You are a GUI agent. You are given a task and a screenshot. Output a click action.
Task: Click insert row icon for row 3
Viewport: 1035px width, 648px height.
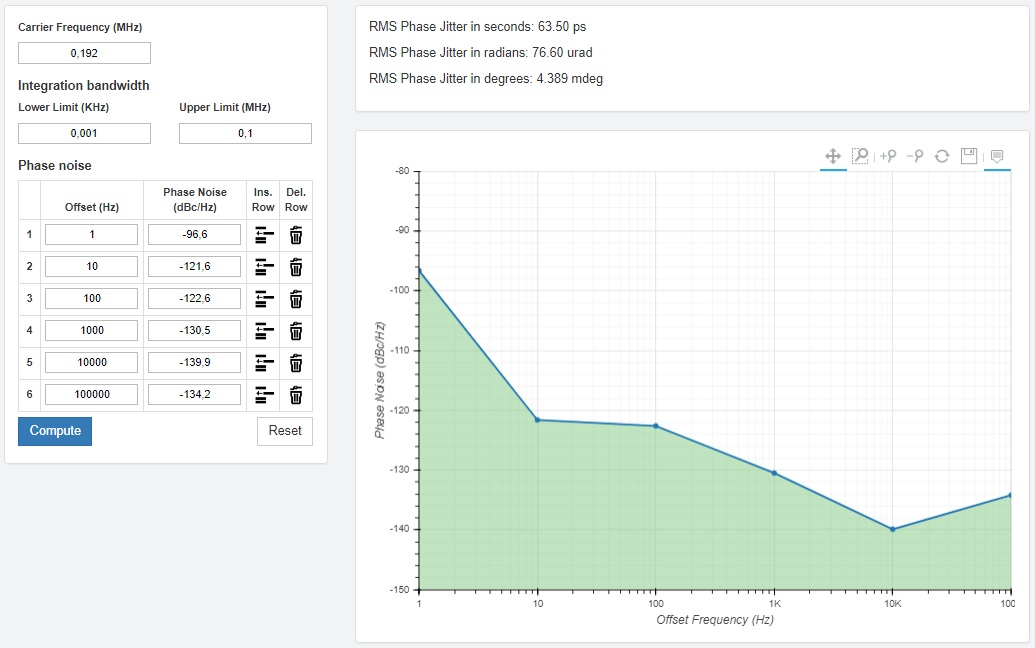pos(263,299)
